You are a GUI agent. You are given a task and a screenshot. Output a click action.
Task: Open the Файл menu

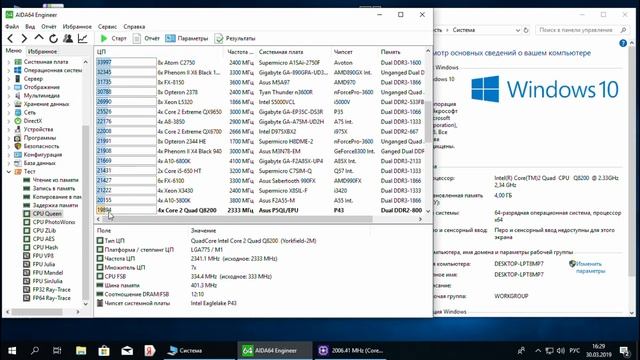tap(12, 27)
